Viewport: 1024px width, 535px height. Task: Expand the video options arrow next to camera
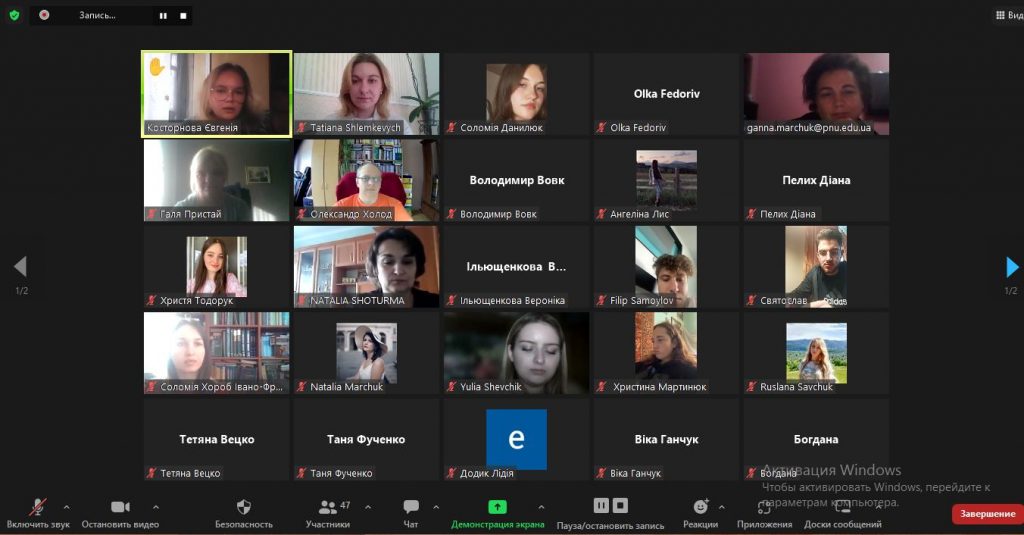pos(155,507)
